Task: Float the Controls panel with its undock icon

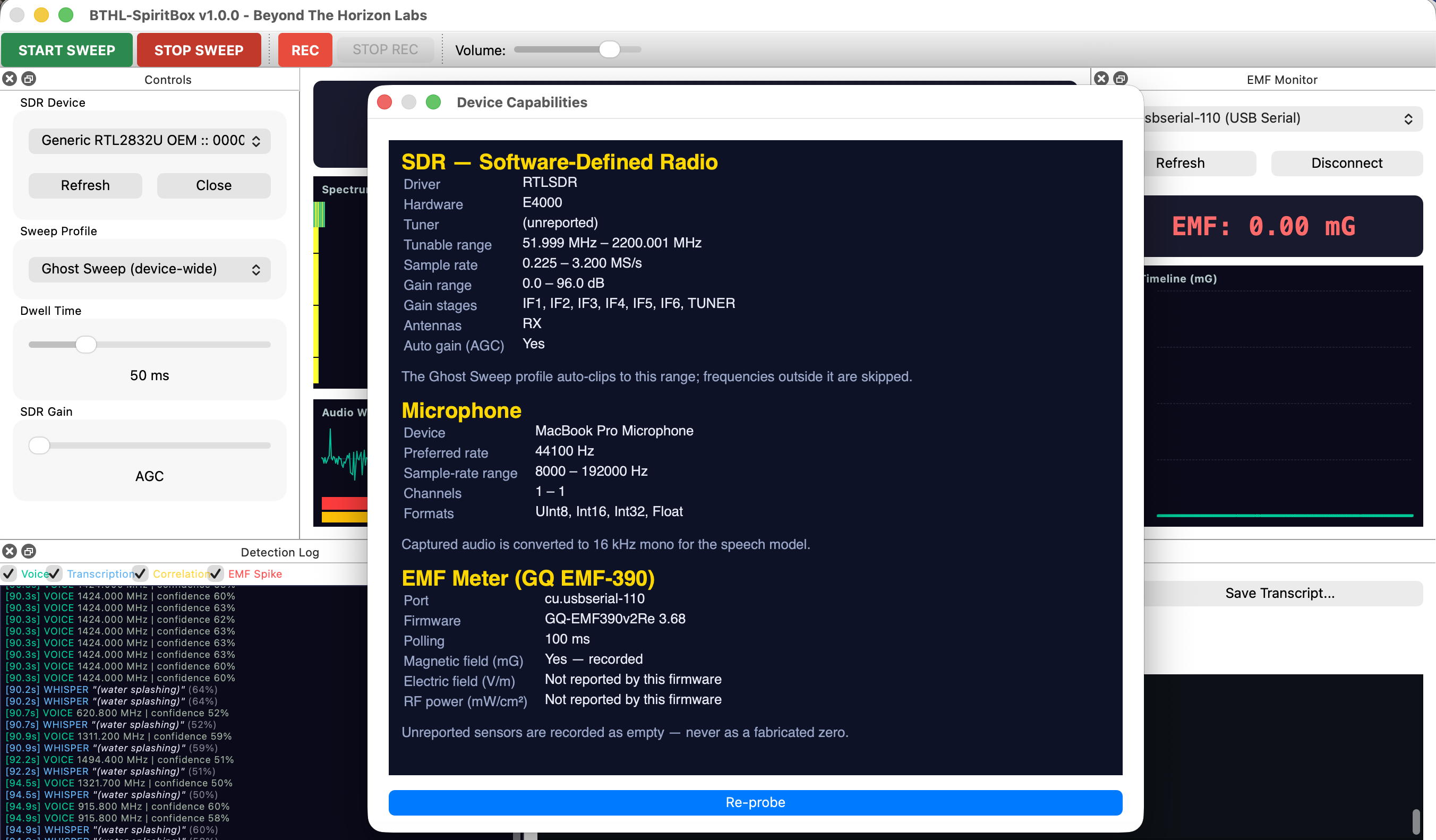Action: 29,79
